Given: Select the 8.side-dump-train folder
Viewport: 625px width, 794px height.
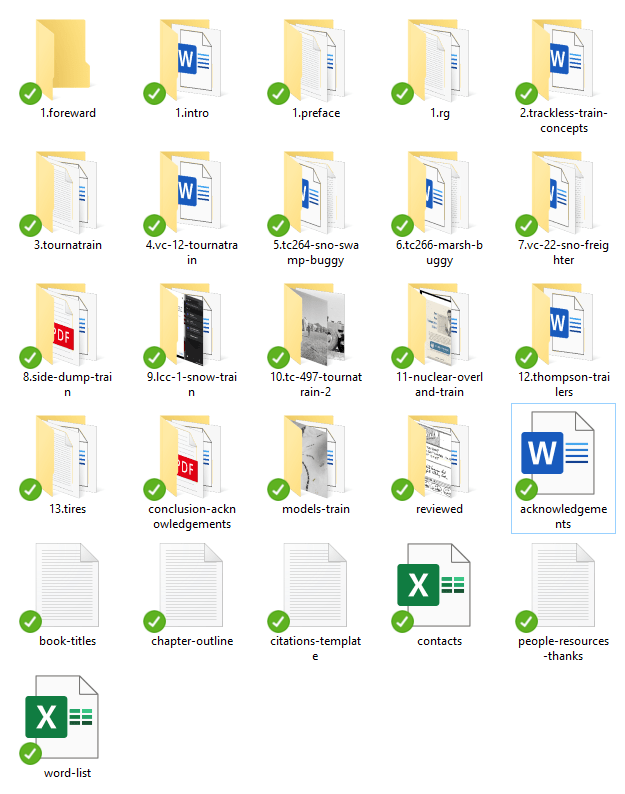Looking at the screenshot, I should [67, 326].
